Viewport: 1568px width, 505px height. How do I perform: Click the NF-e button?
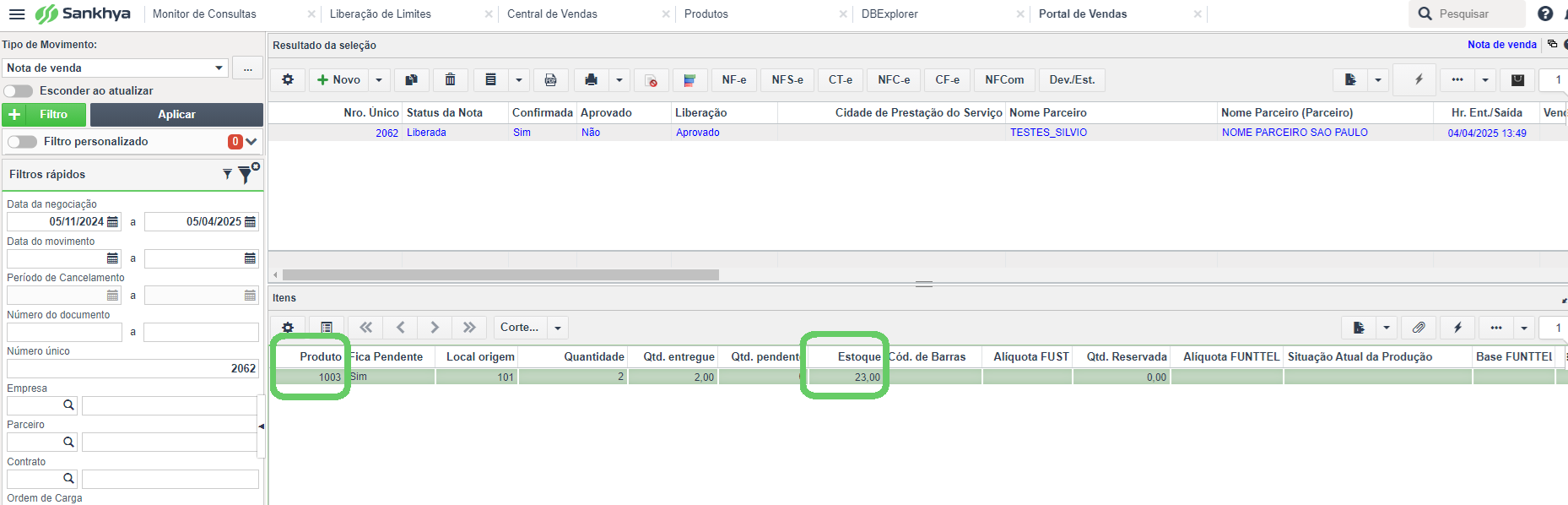pyautogui.click(x=733, y=79)
